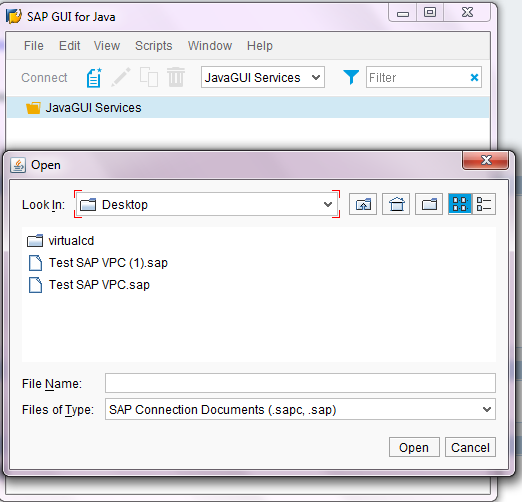Open the Edit menu
The width and height of the screenshot is (522, 502).
coord(69,46)
